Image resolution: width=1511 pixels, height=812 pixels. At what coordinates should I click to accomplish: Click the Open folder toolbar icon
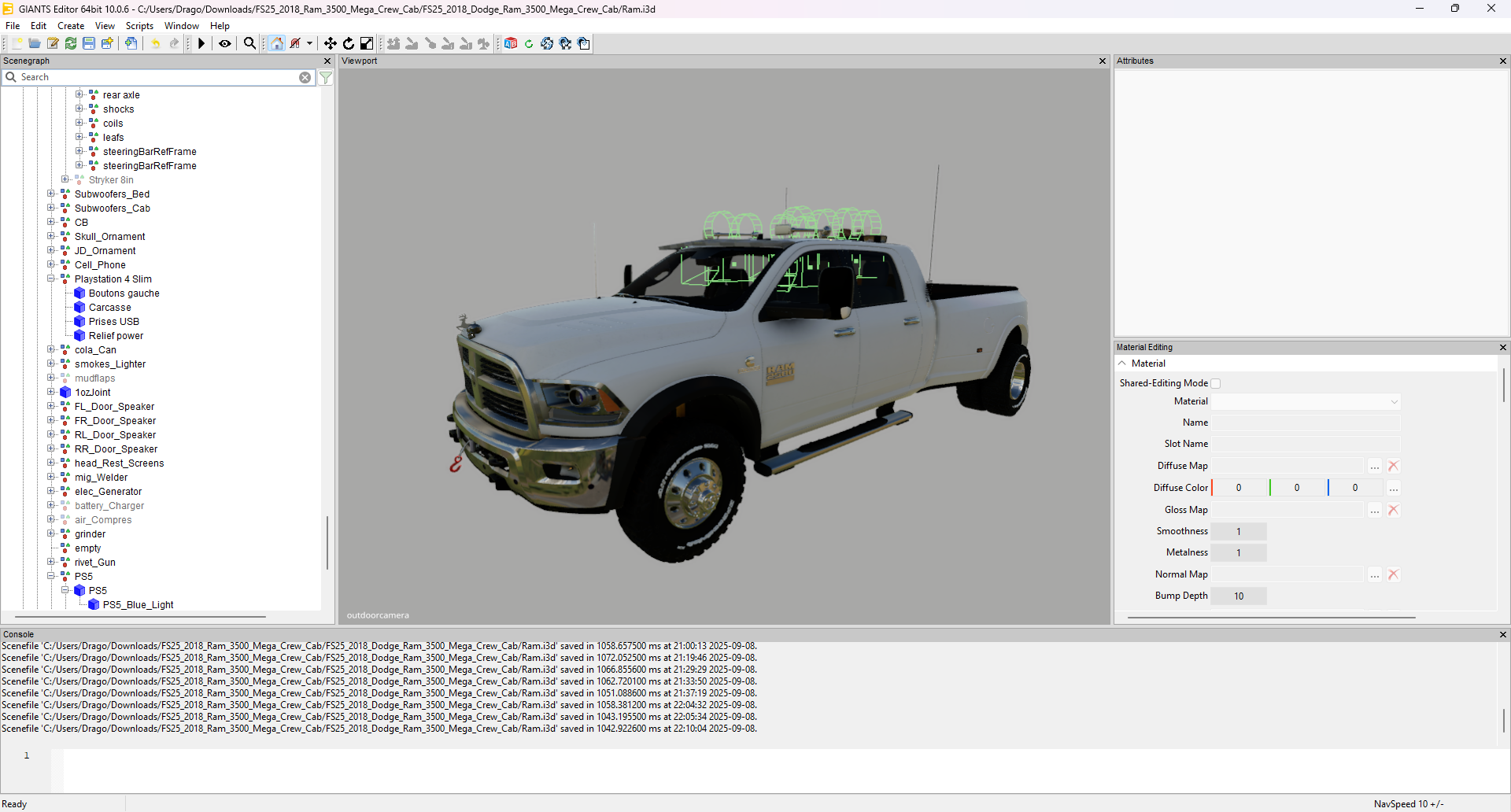pyautogui.click(x=35, y=43)
